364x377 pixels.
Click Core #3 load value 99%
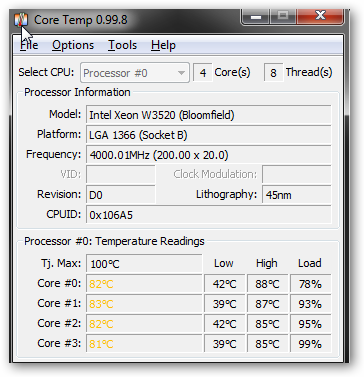(311, 344)
